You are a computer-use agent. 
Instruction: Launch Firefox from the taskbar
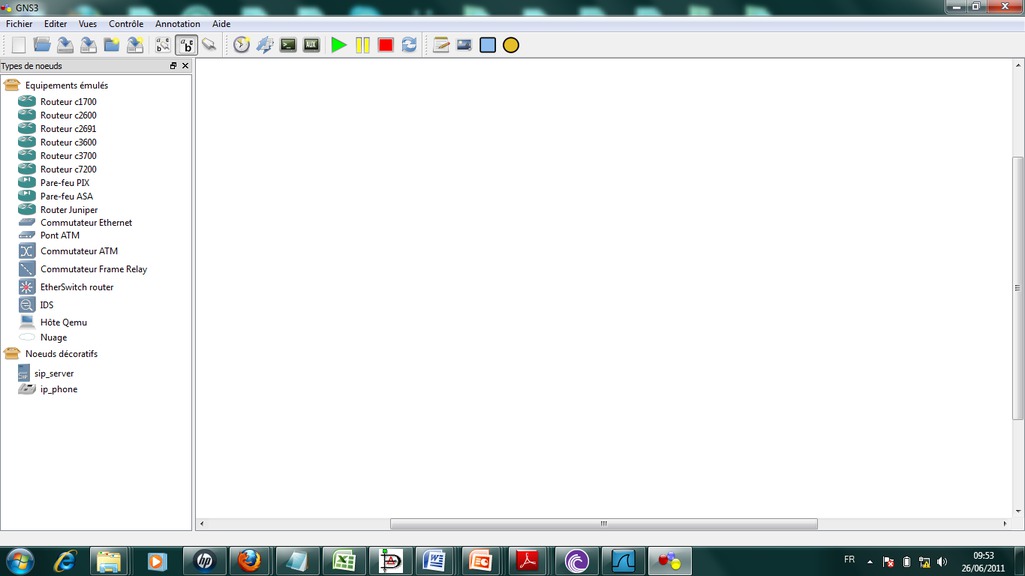(249, 561)
